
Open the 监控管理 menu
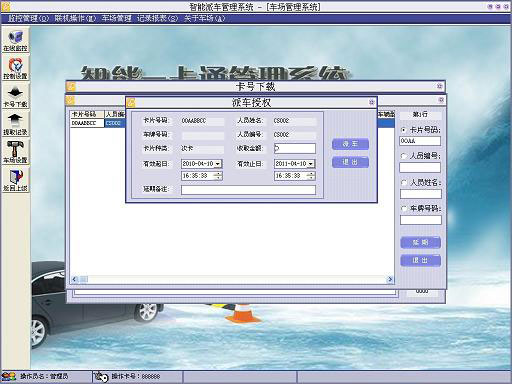29,18
